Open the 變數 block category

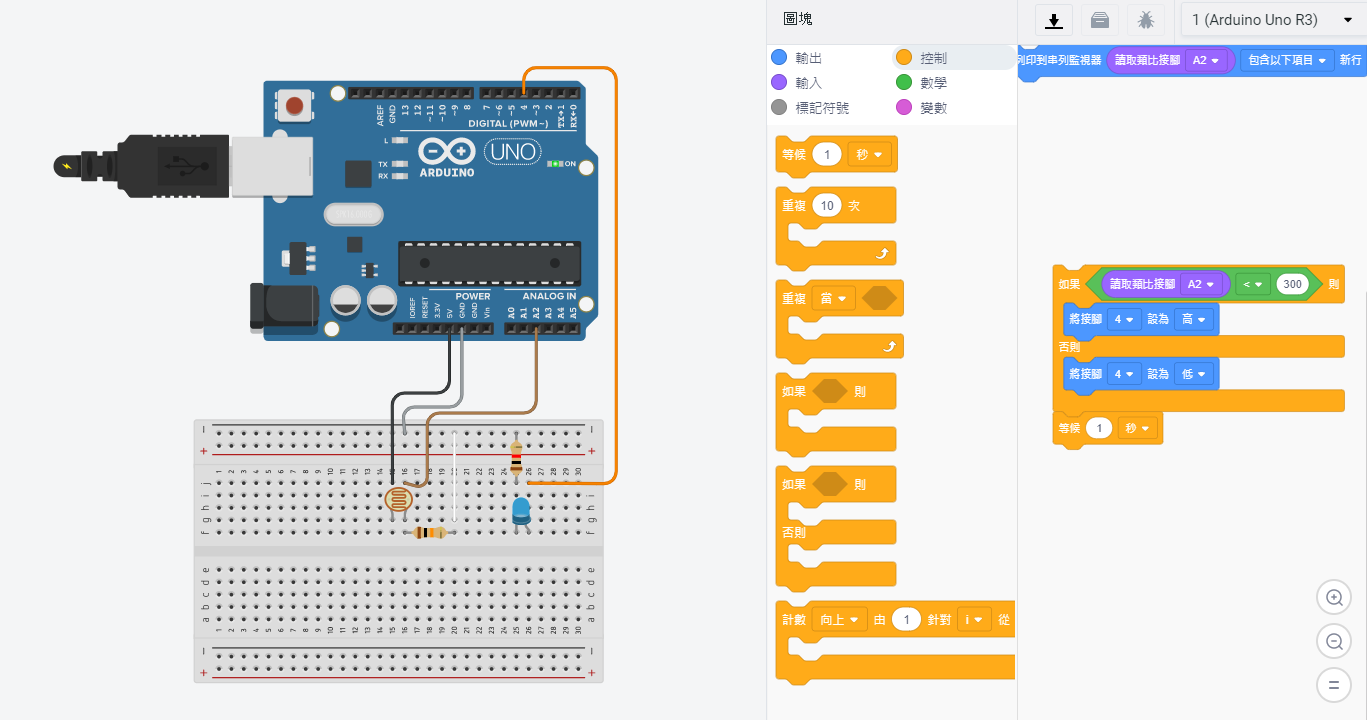(x=932, y=107)
